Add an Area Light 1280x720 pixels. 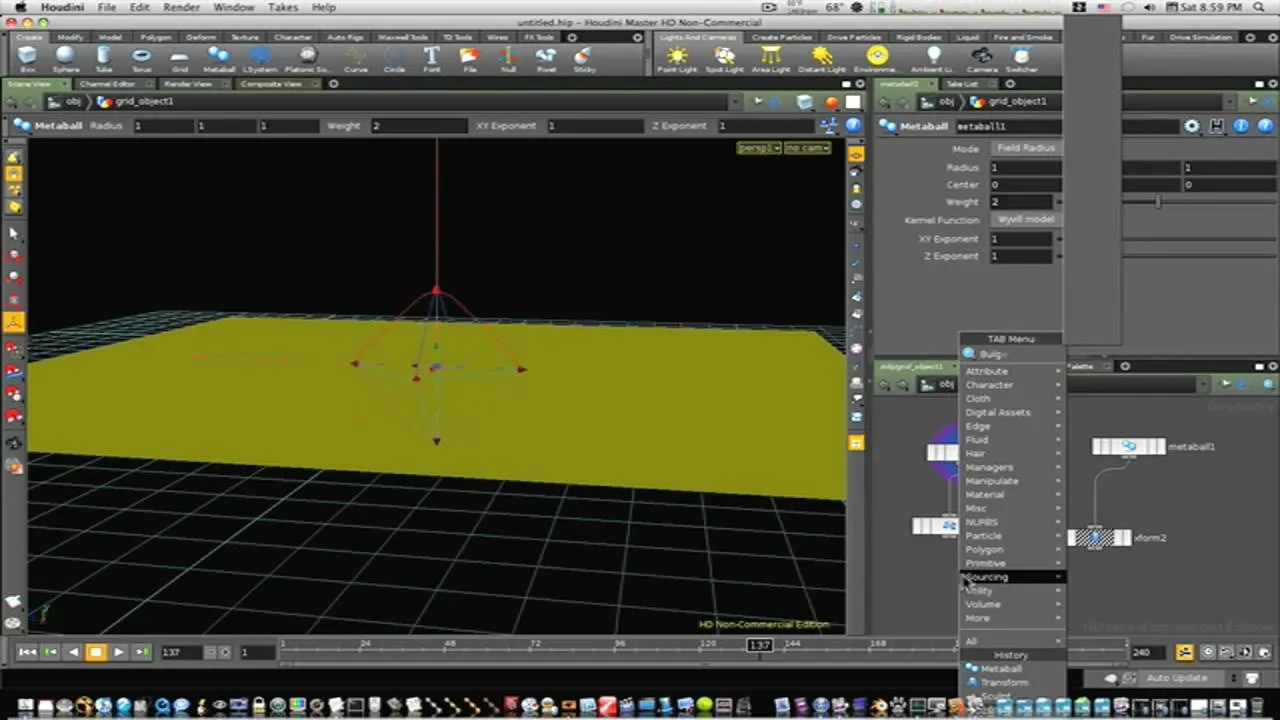pyautogui.click(x=771, y=59)
